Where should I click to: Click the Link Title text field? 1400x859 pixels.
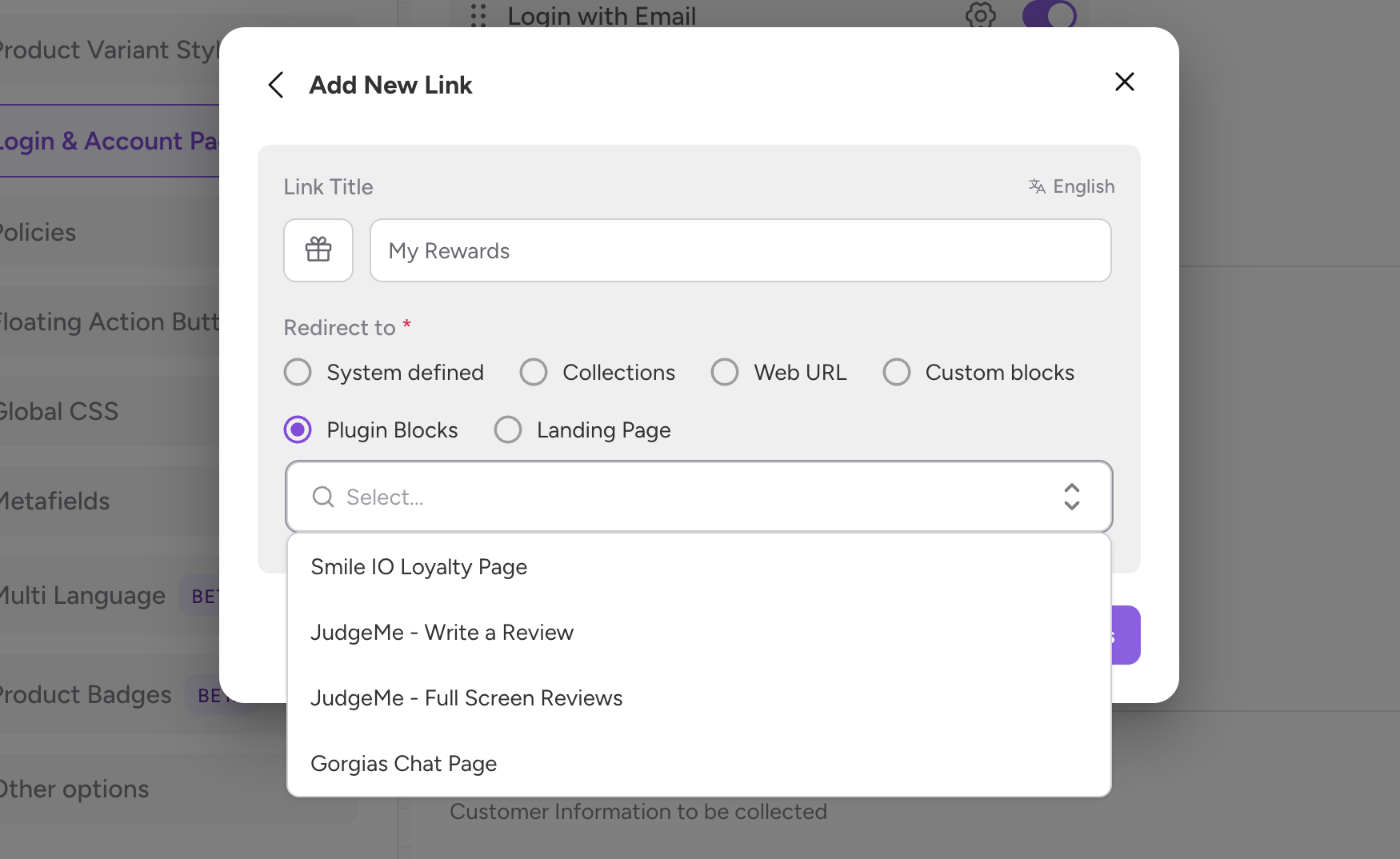pyautogui.click(x=740, y=250)
